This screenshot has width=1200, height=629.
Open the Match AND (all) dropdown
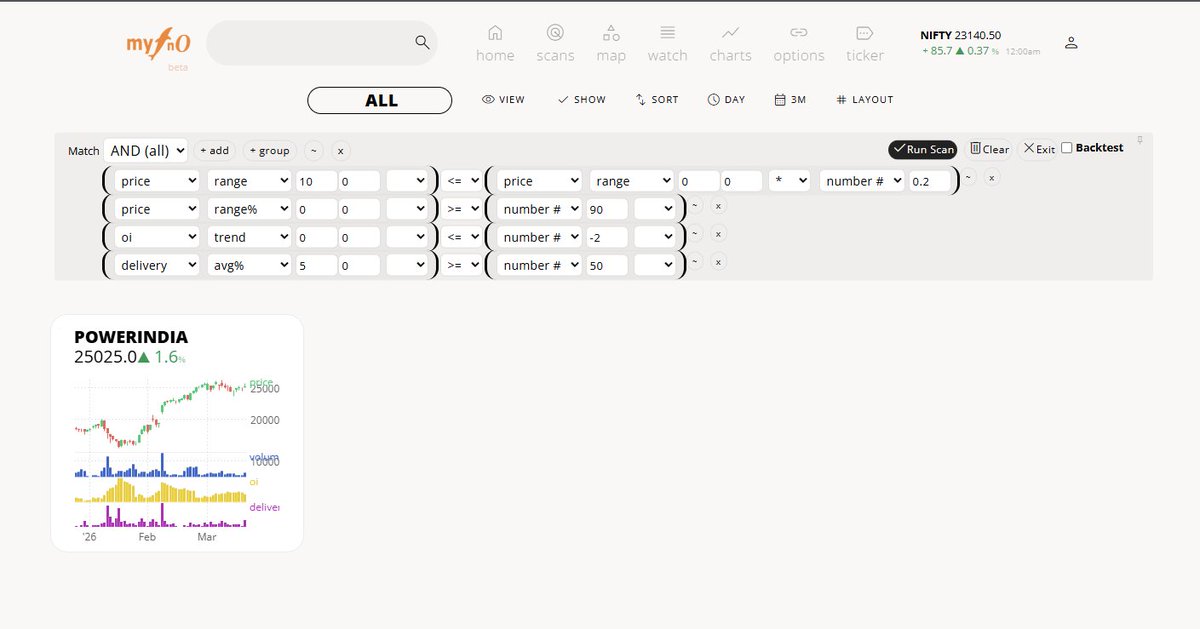(146, 151)
